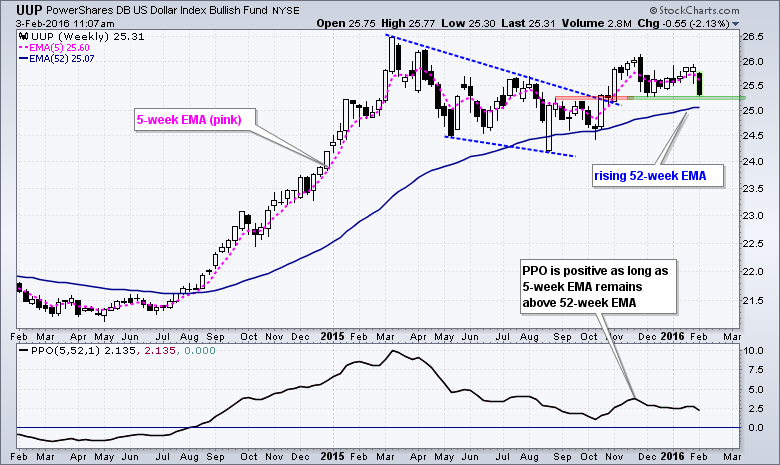Click the NYSE exchange label
780x465 pixels.
coord(286,10)
